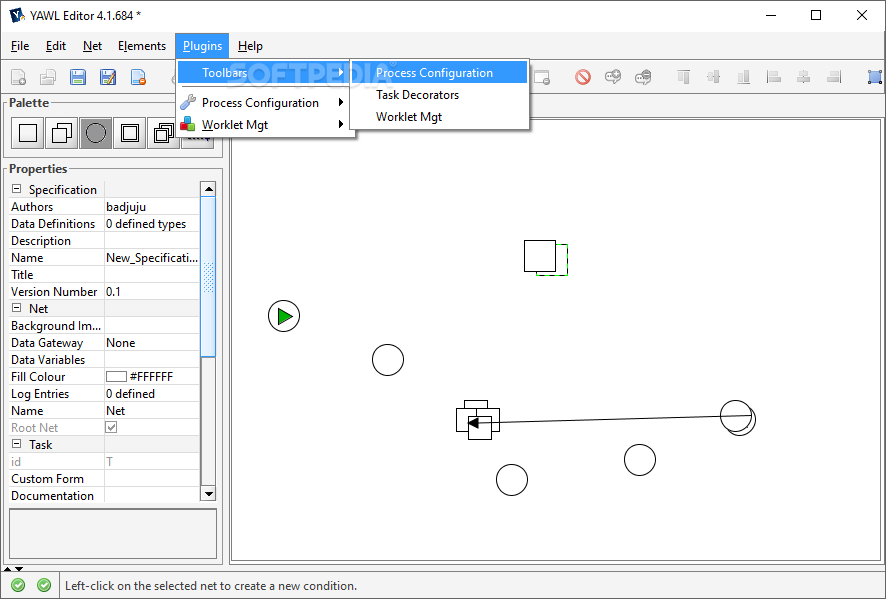This screenshot has width=886, height=599.
Task: Close the open Plugins menu
Action: [x=202, y=46]
